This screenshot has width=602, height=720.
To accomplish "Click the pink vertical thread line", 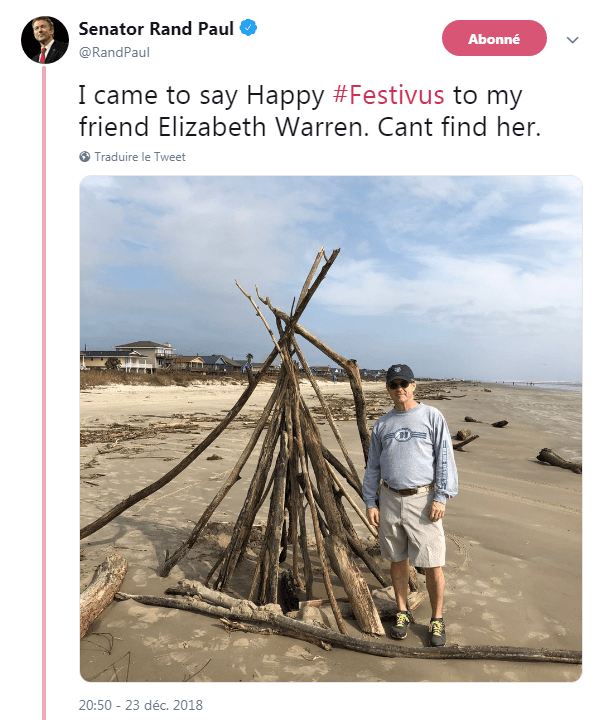I will (x=44, y=400).
